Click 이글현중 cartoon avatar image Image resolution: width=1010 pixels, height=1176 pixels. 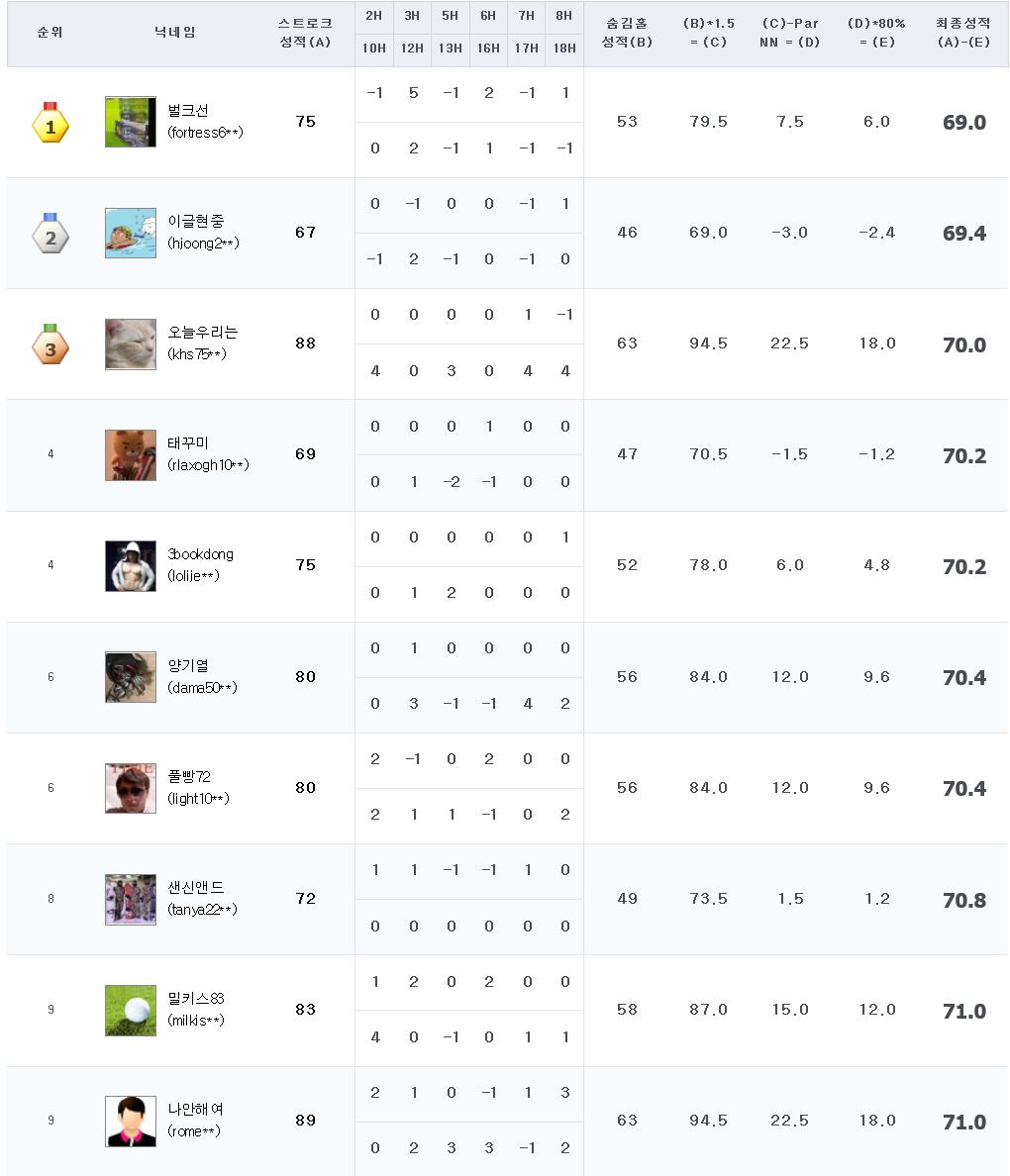click(131, 233)
